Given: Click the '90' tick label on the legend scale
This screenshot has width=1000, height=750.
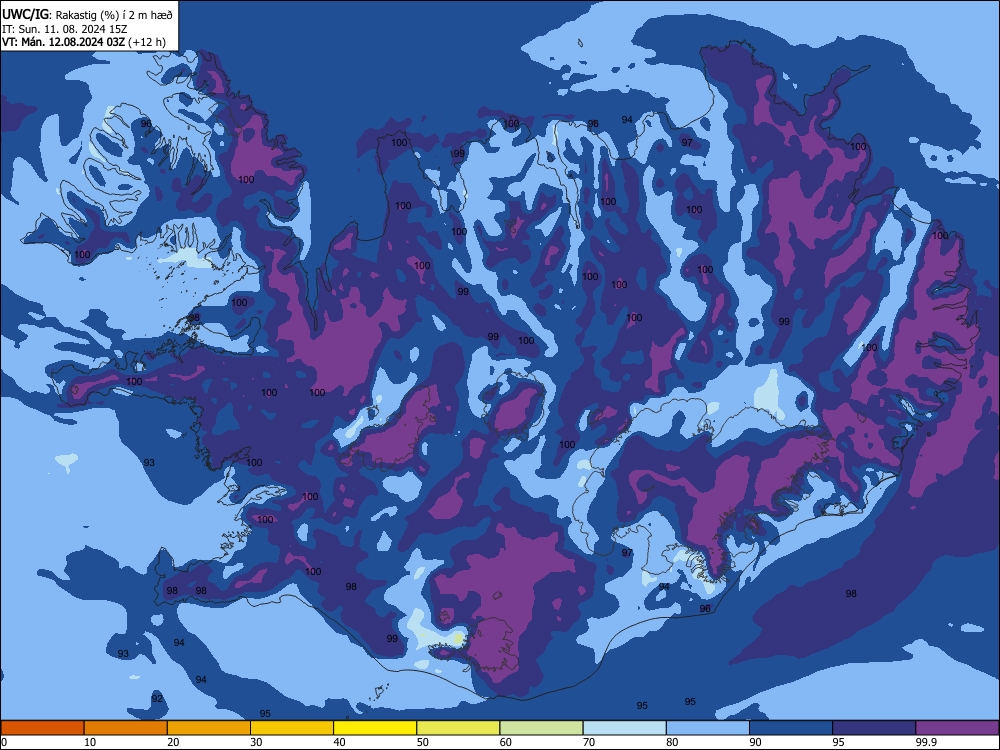Looking at the screenshot, I should 755,742.
